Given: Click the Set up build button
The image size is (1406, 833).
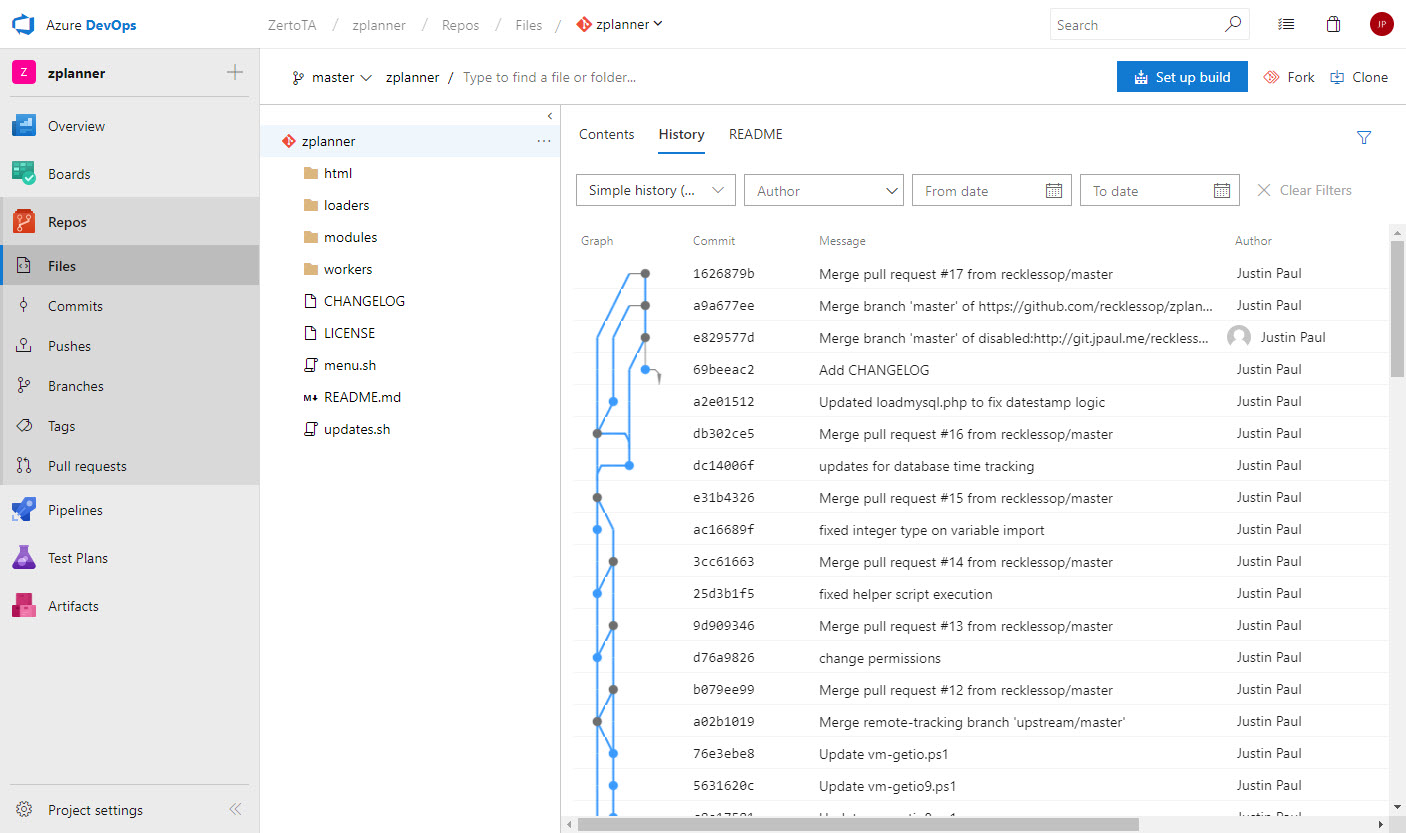Looking at the screenshot, I should [1182, 77].
